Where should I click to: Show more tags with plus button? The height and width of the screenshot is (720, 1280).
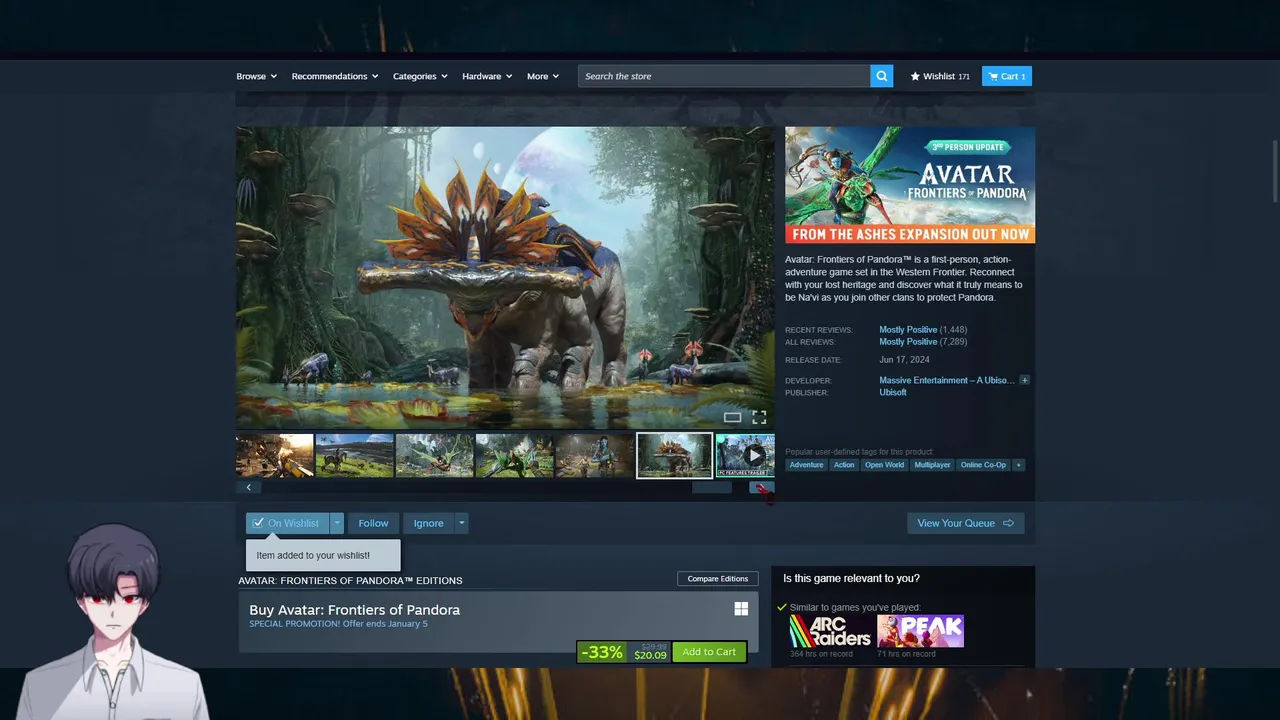[1019, 465]
